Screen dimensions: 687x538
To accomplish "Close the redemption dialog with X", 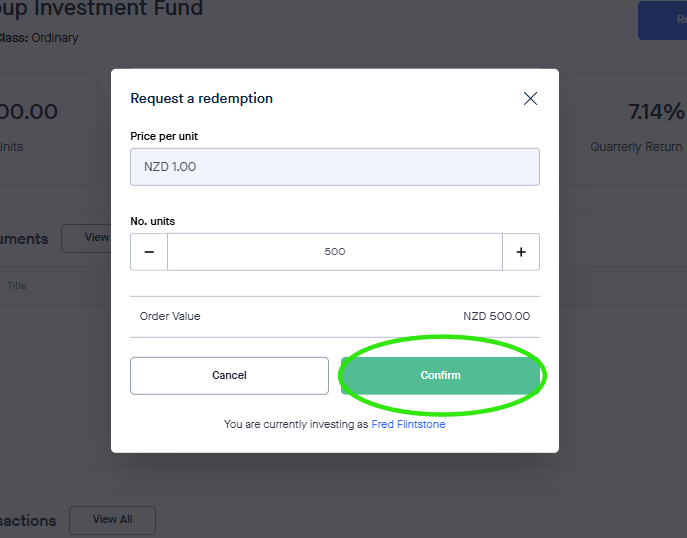I will tap(530, 98).
